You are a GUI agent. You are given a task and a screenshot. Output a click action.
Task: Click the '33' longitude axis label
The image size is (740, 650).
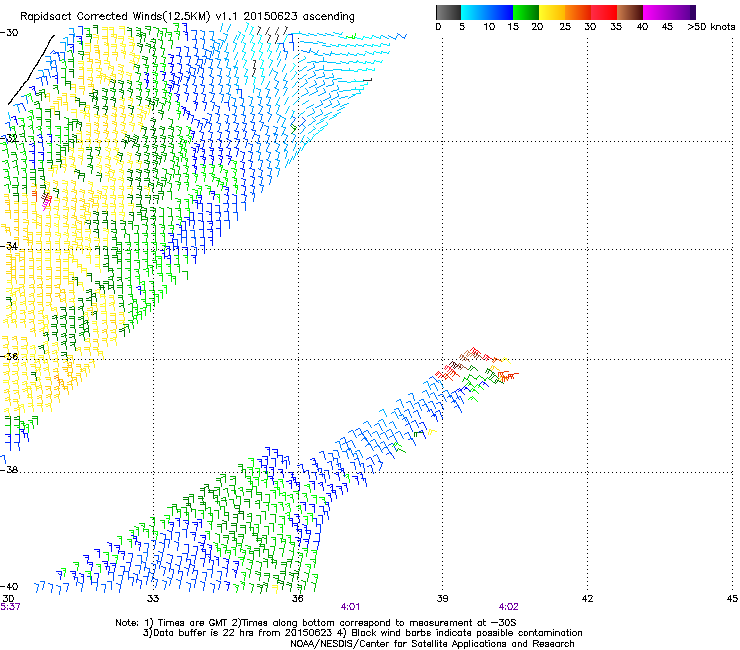153,599
